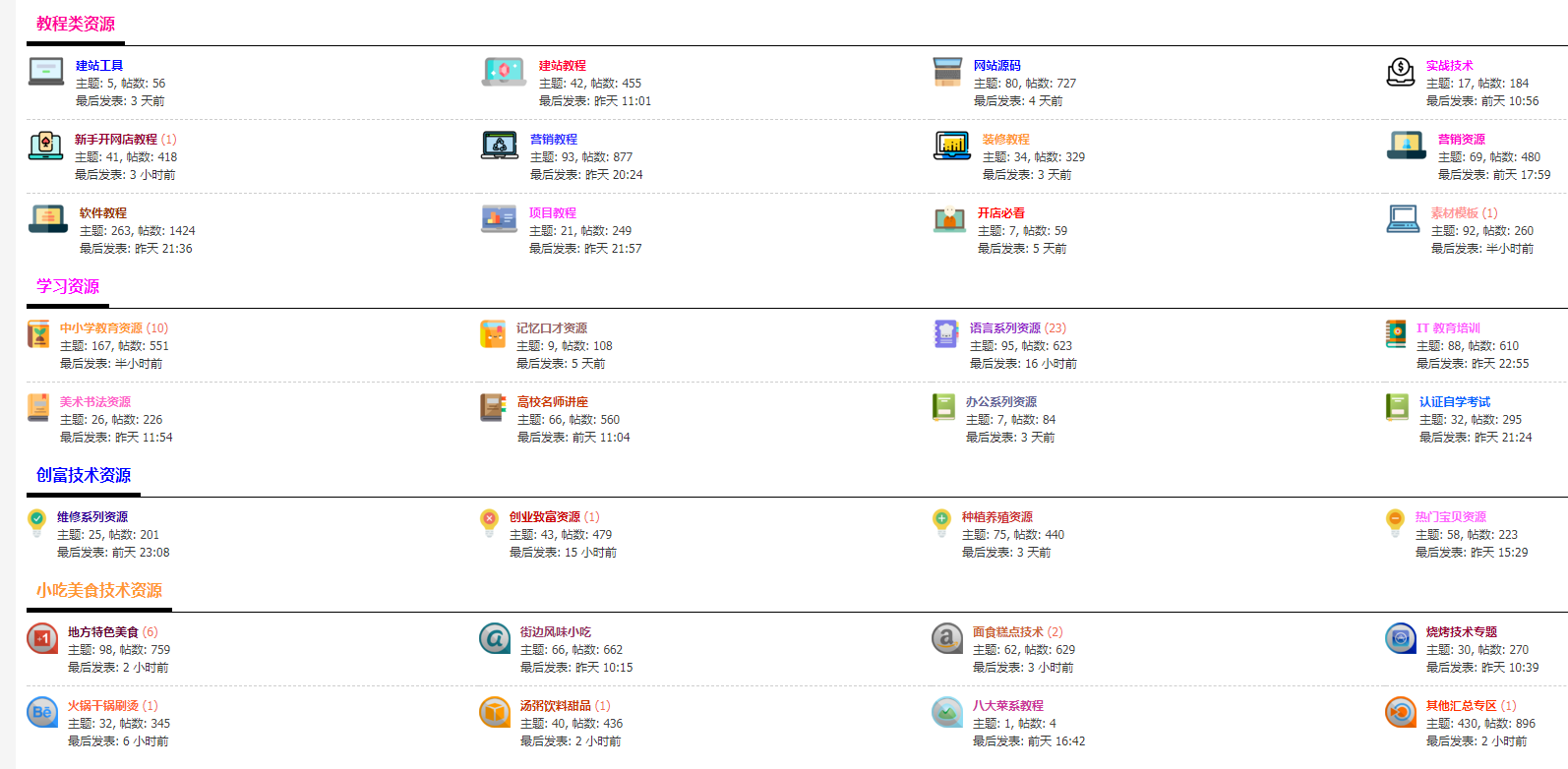Click the 创业致富资源 bulb icon
The image size is (1568, 769).
point(489,523)
